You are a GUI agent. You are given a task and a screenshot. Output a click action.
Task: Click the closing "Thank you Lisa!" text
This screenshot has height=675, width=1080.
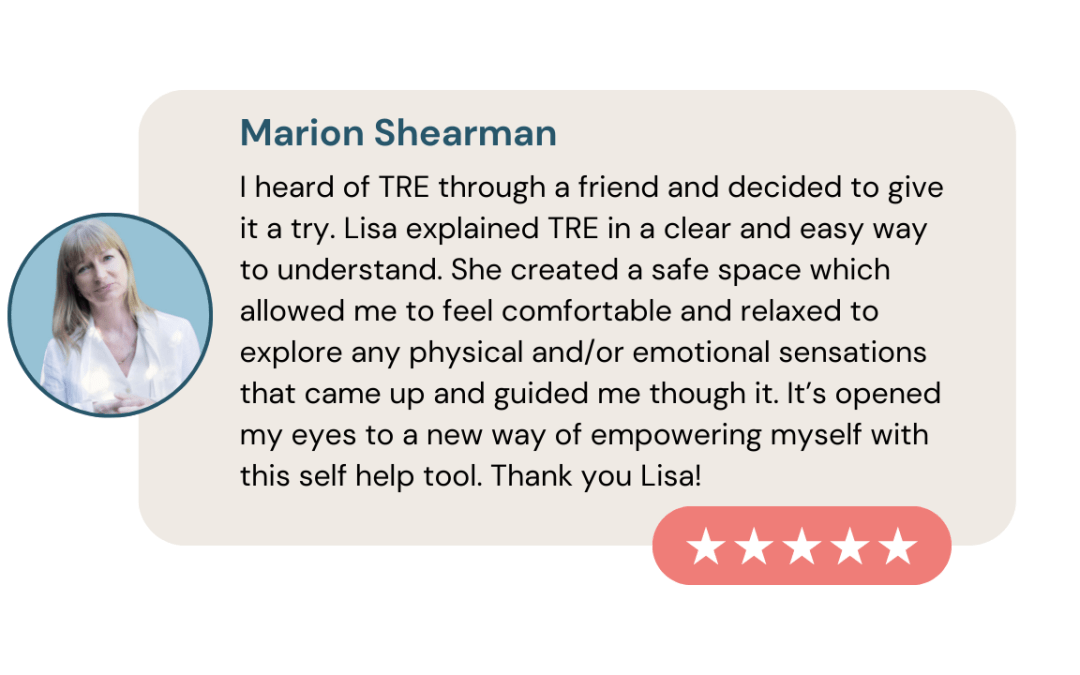pos(596,476)
